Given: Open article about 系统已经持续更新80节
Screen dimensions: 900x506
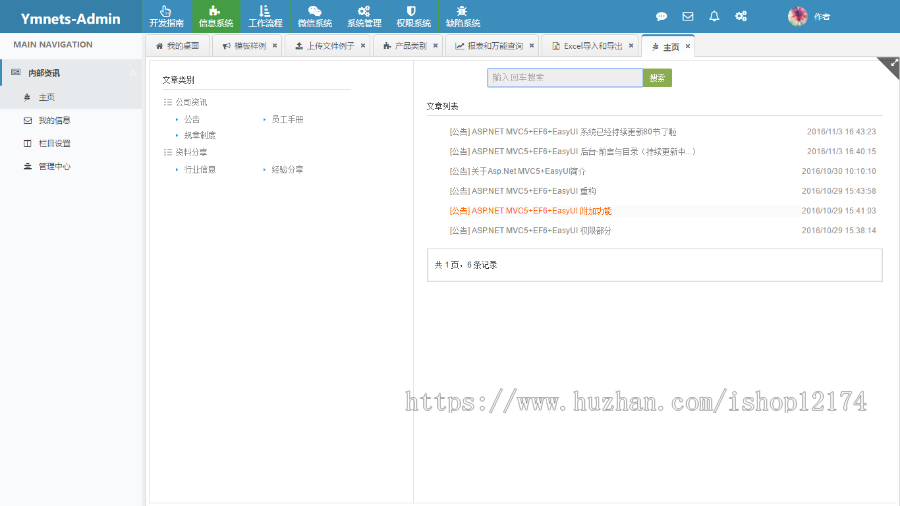Looking at the screenshot, I should pos(562,132).
